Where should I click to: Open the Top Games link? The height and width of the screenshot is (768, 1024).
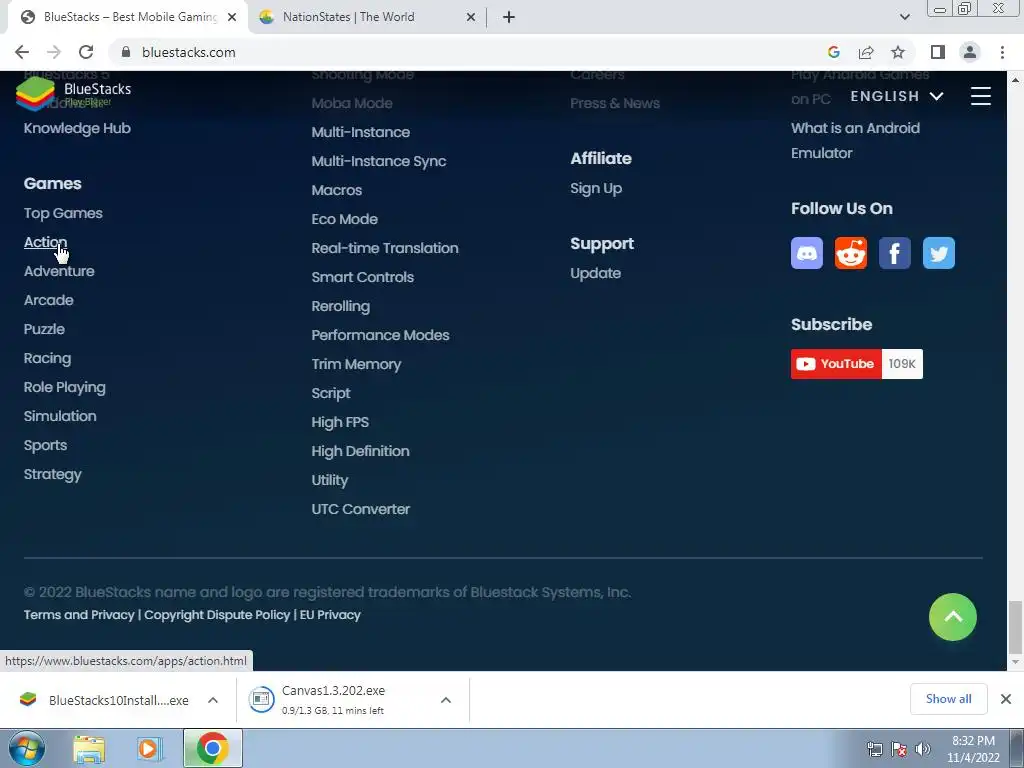pos(63,213)
